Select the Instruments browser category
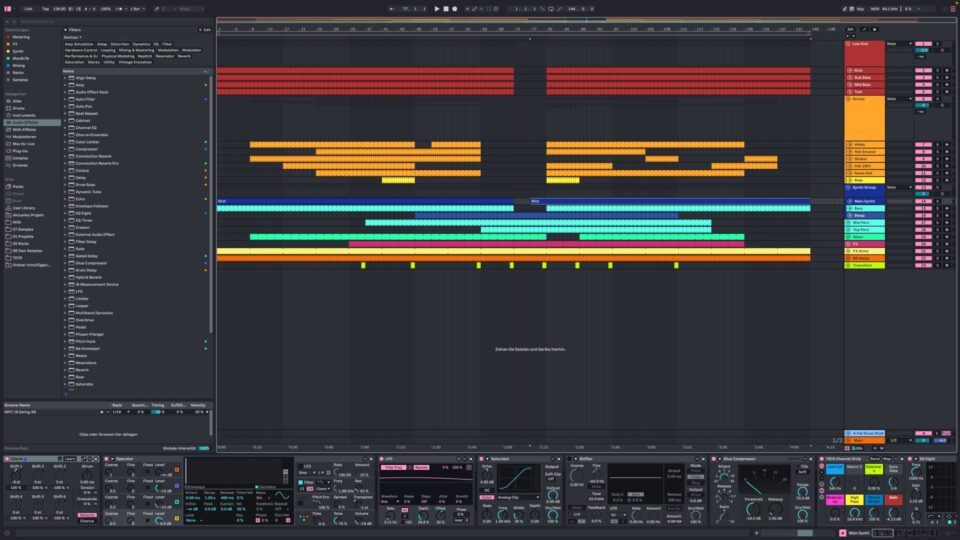960x540 pixels. pos(25,115)
